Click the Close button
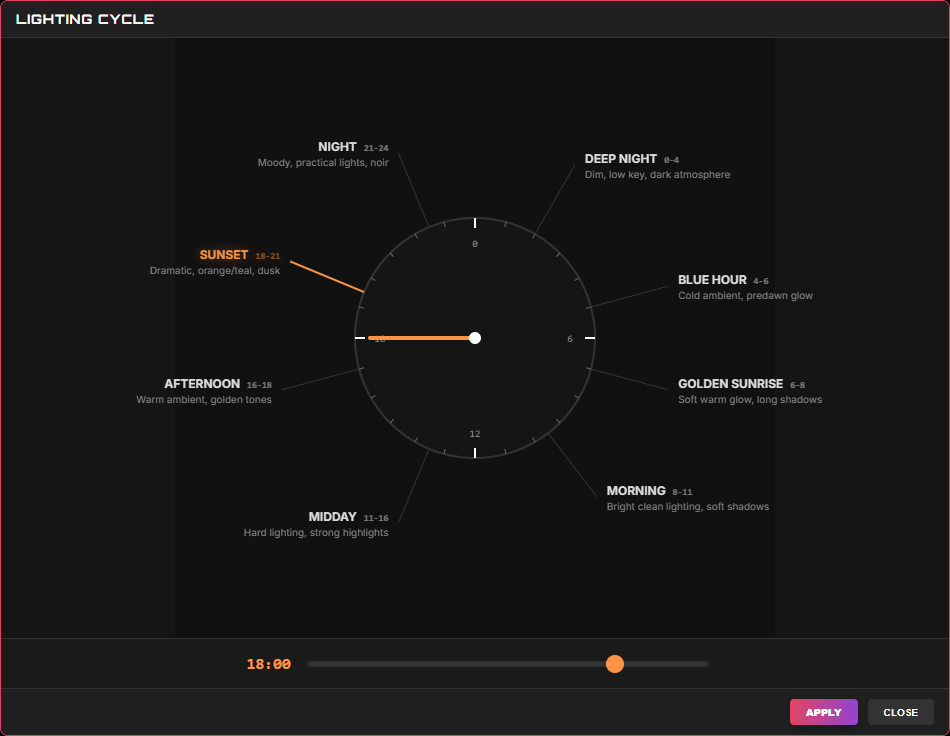Viewport: 950px width, 736px height. point(900,712)
